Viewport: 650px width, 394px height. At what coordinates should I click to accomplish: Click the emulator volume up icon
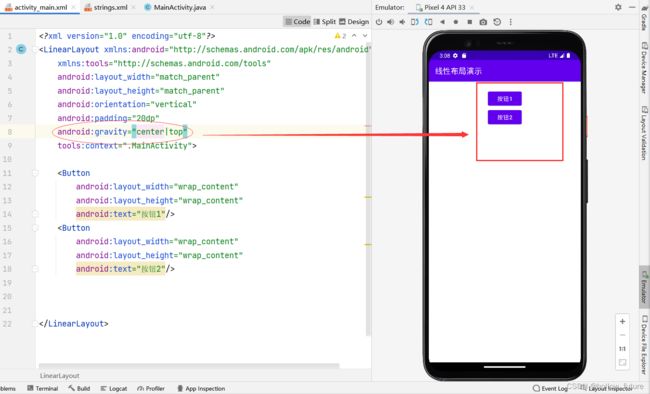(x=390, y=22)
